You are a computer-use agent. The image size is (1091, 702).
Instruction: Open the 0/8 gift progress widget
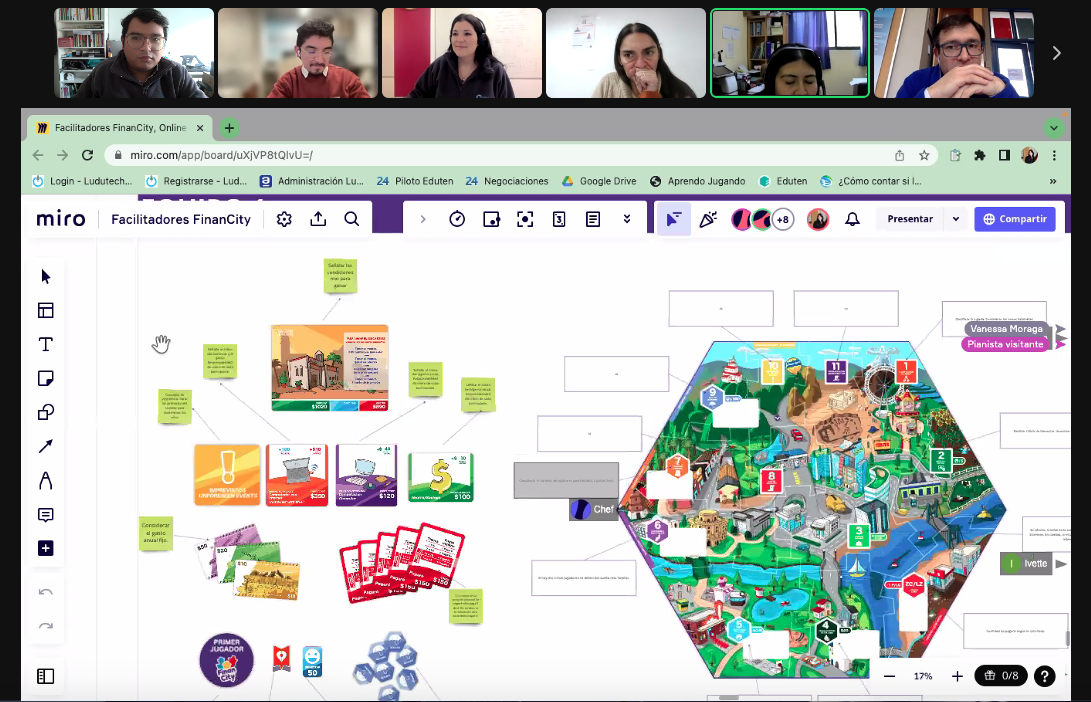click(x=1001, y=676)
